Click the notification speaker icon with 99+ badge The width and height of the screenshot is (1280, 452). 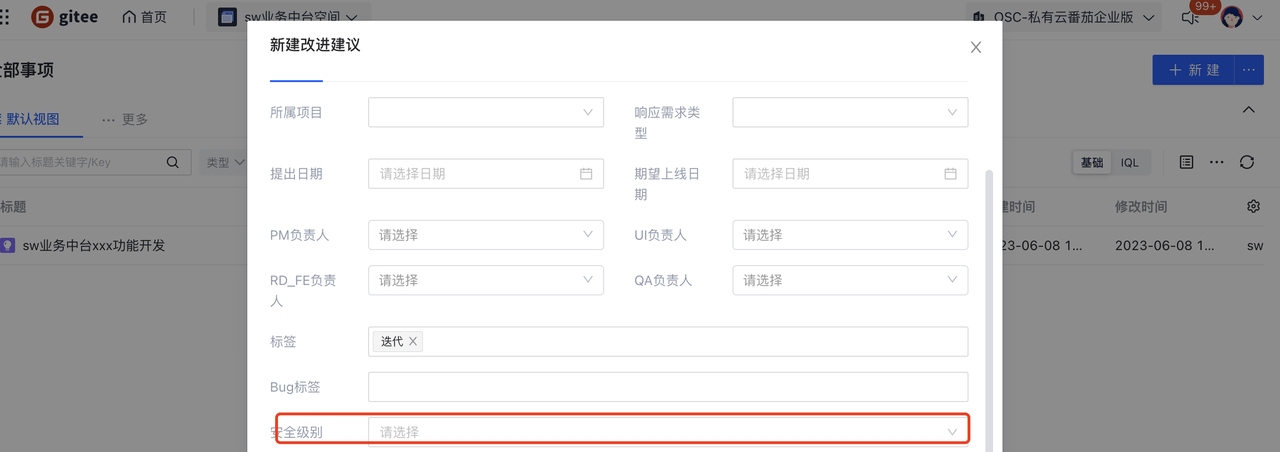pos(1191,16)
